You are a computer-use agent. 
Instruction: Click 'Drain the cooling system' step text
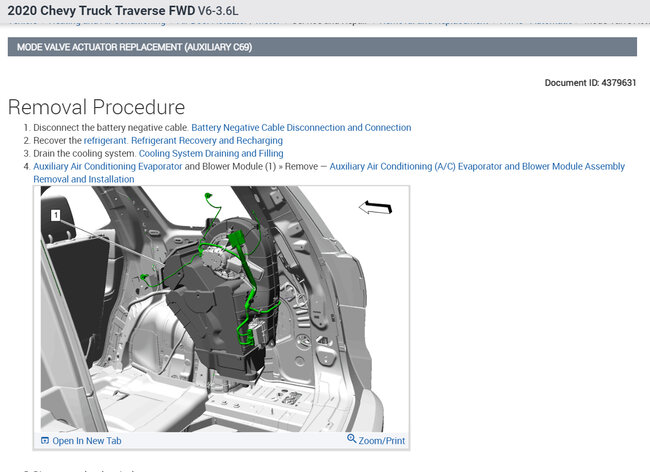85,153
